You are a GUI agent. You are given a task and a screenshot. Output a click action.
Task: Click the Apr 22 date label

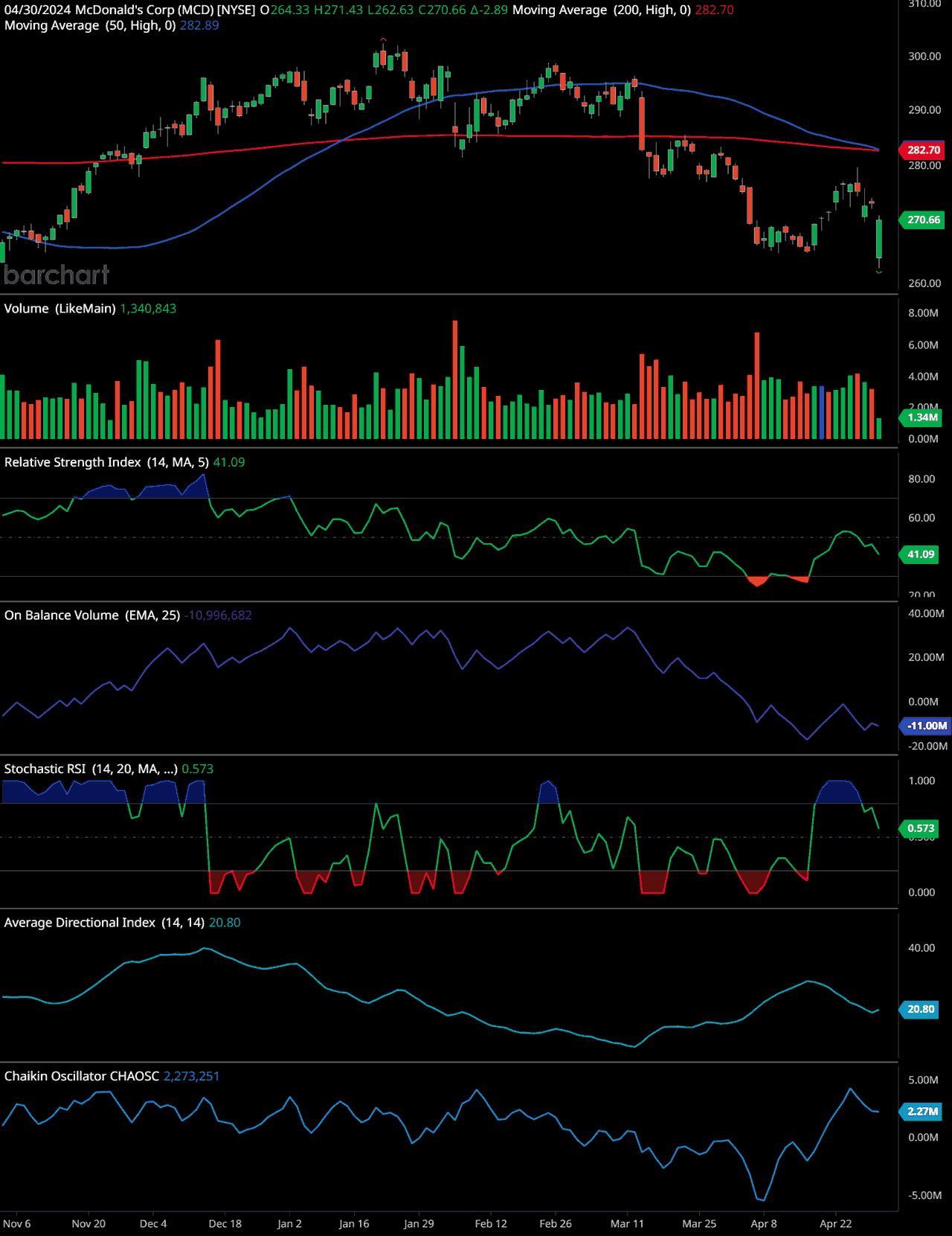pos(836,1223)
